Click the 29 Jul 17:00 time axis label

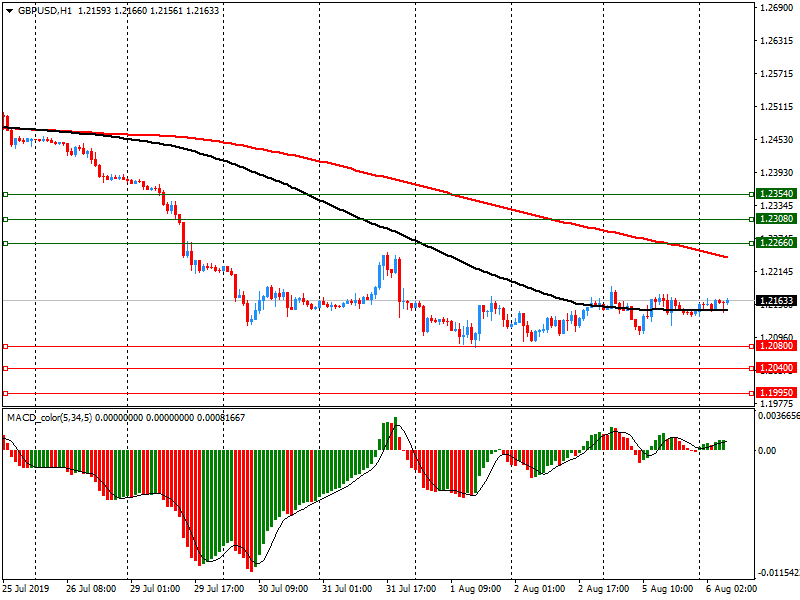219,589
